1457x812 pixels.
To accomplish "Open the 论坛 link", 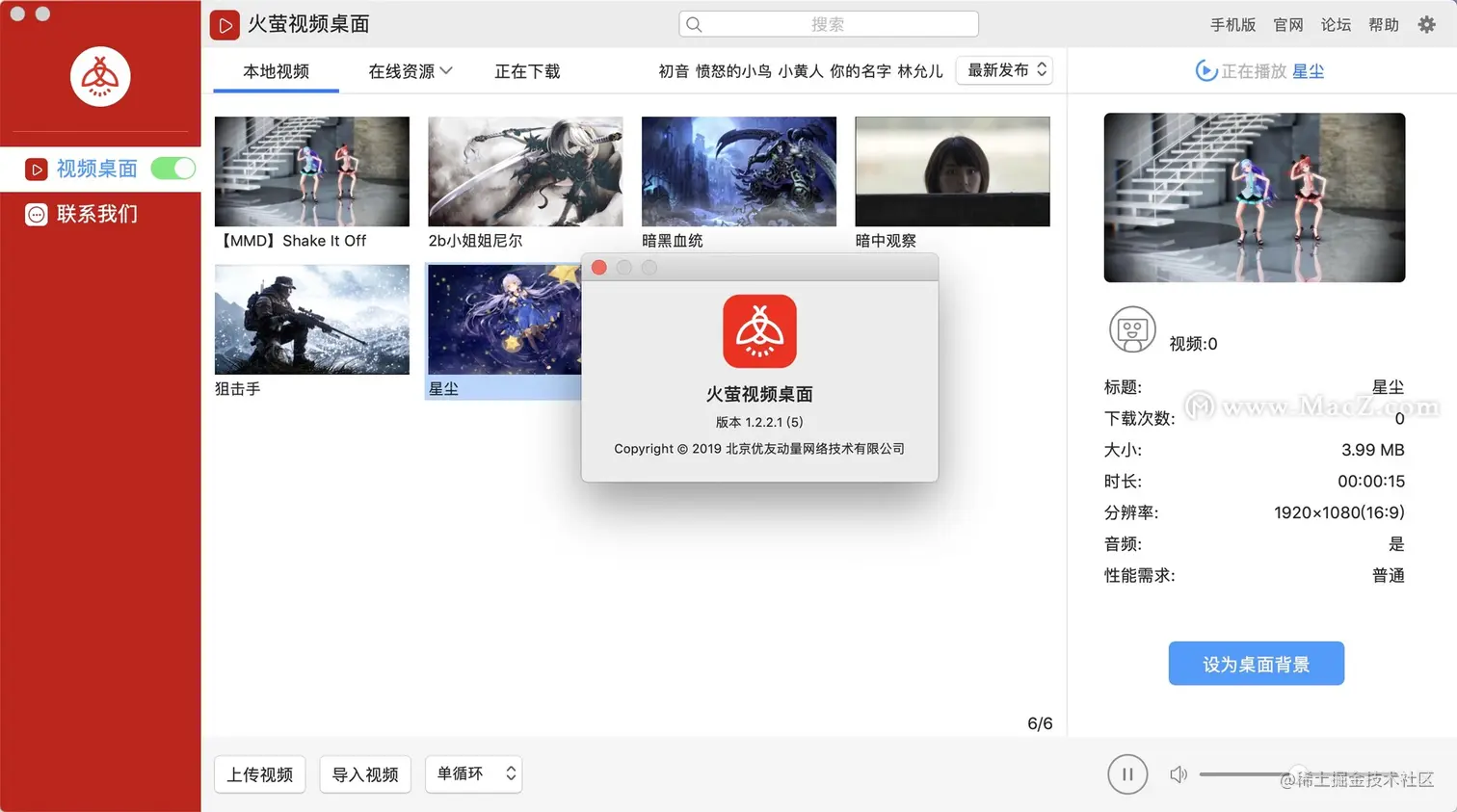I will [x=1336, y=25].
